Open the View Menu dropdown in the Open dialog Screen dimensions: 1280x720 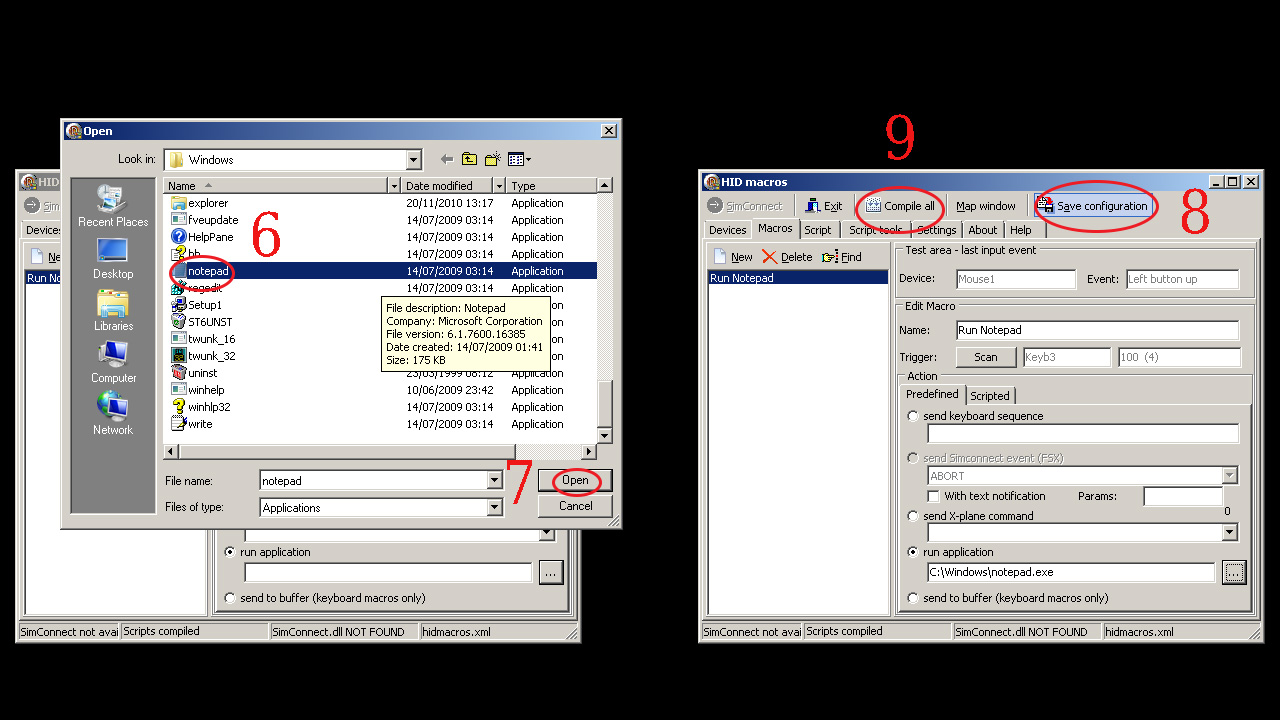519,159
